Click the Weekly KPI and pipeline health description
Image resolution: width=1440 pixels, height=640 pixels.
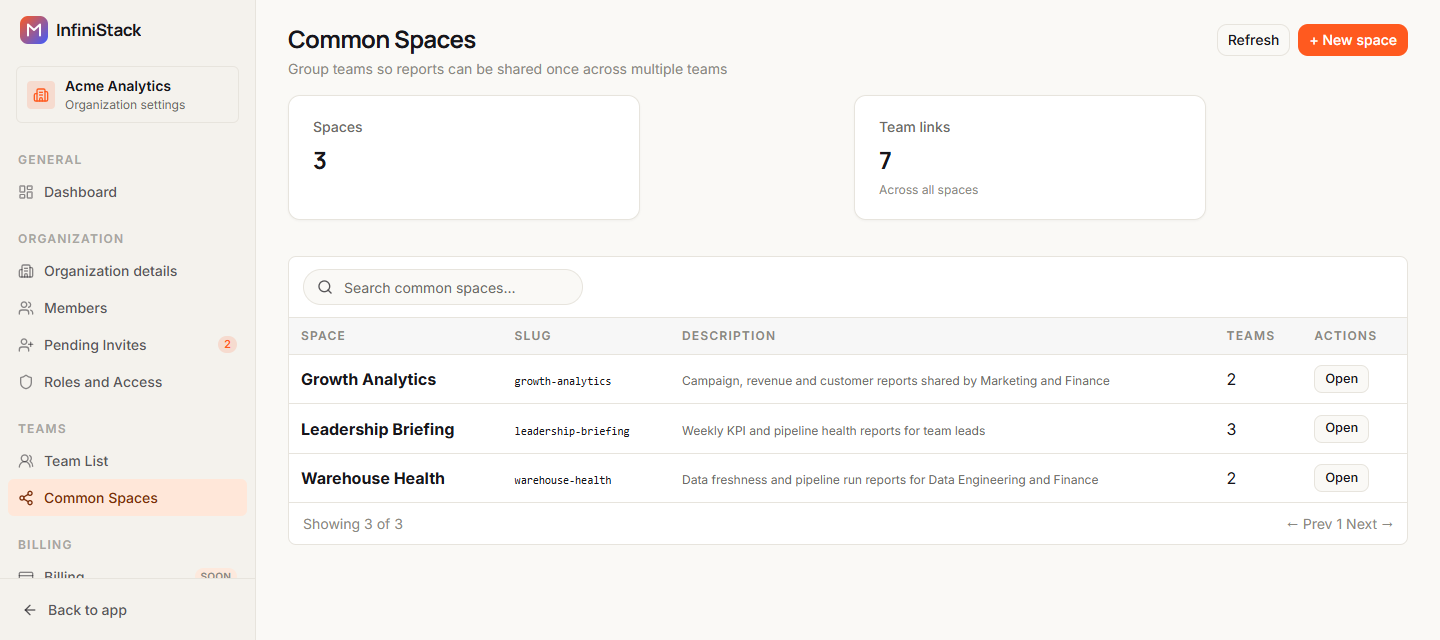point(834,431)
